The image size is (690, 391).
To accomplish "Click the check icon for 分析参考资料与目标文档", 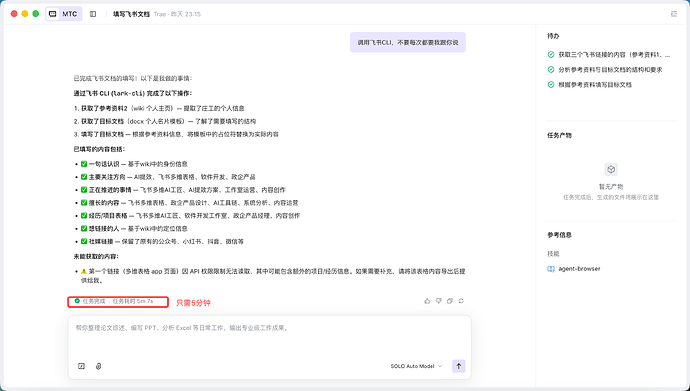I will [x=551, y=69].
